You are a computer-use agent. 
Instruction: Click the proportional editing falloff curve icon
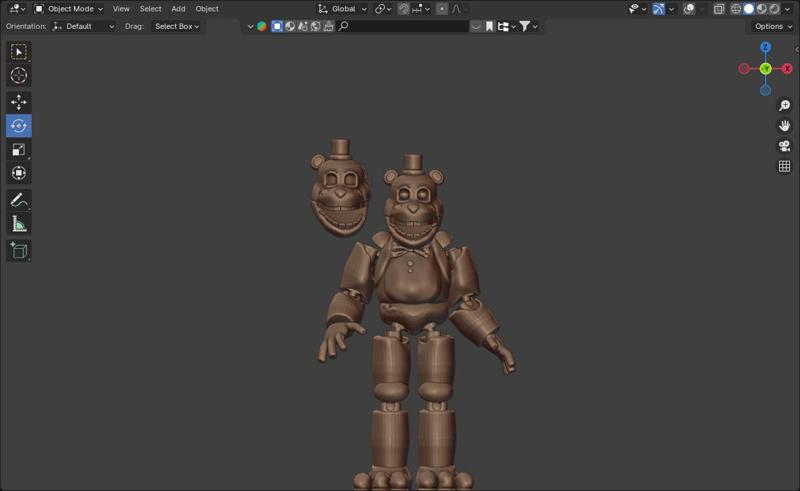[x=456, y=9]
